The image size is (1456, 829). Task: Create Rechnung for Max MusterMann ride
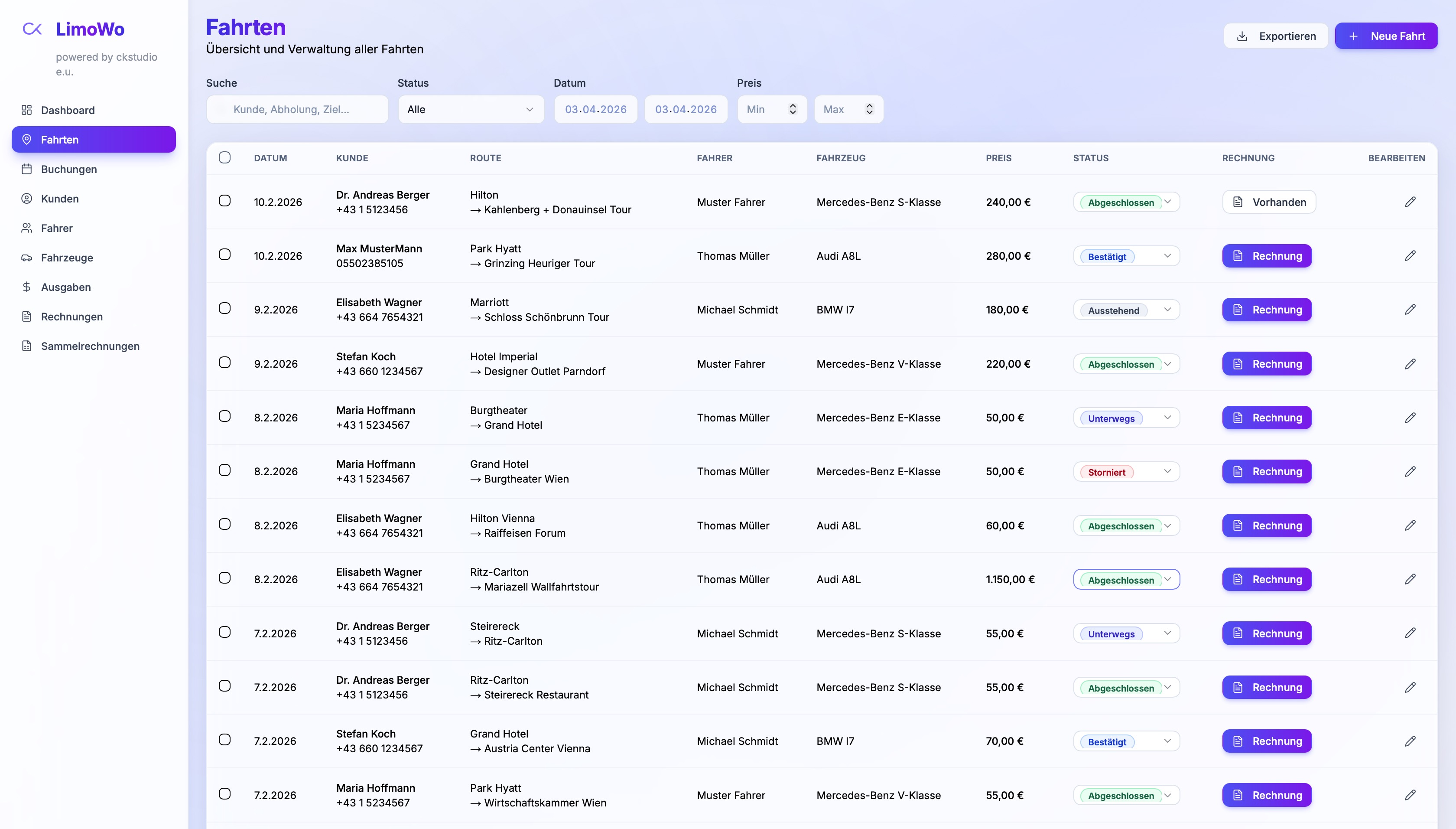coord(1267,256)
